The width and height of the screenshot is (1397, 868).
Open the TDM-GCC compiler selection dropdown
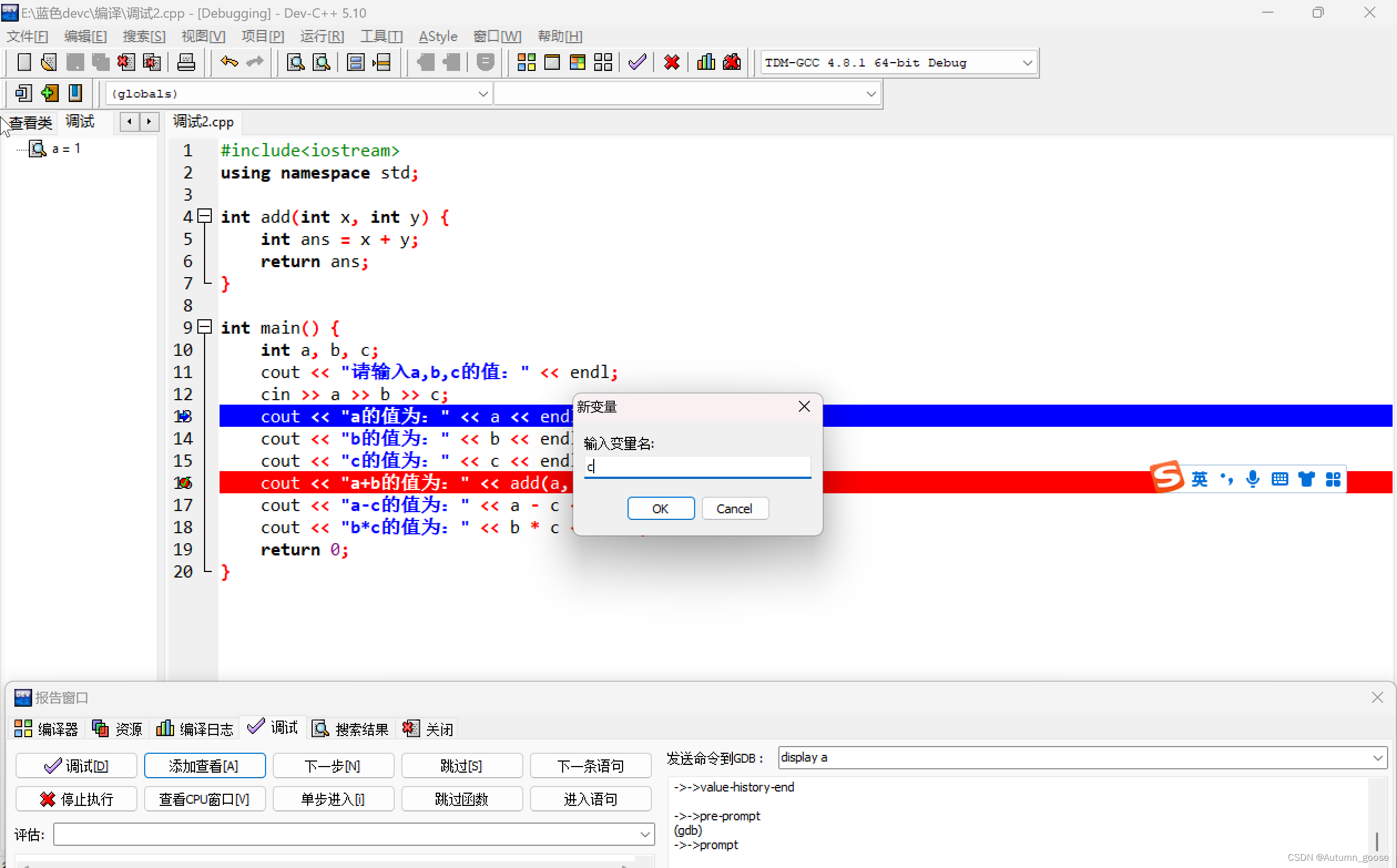coord(1027,63)
